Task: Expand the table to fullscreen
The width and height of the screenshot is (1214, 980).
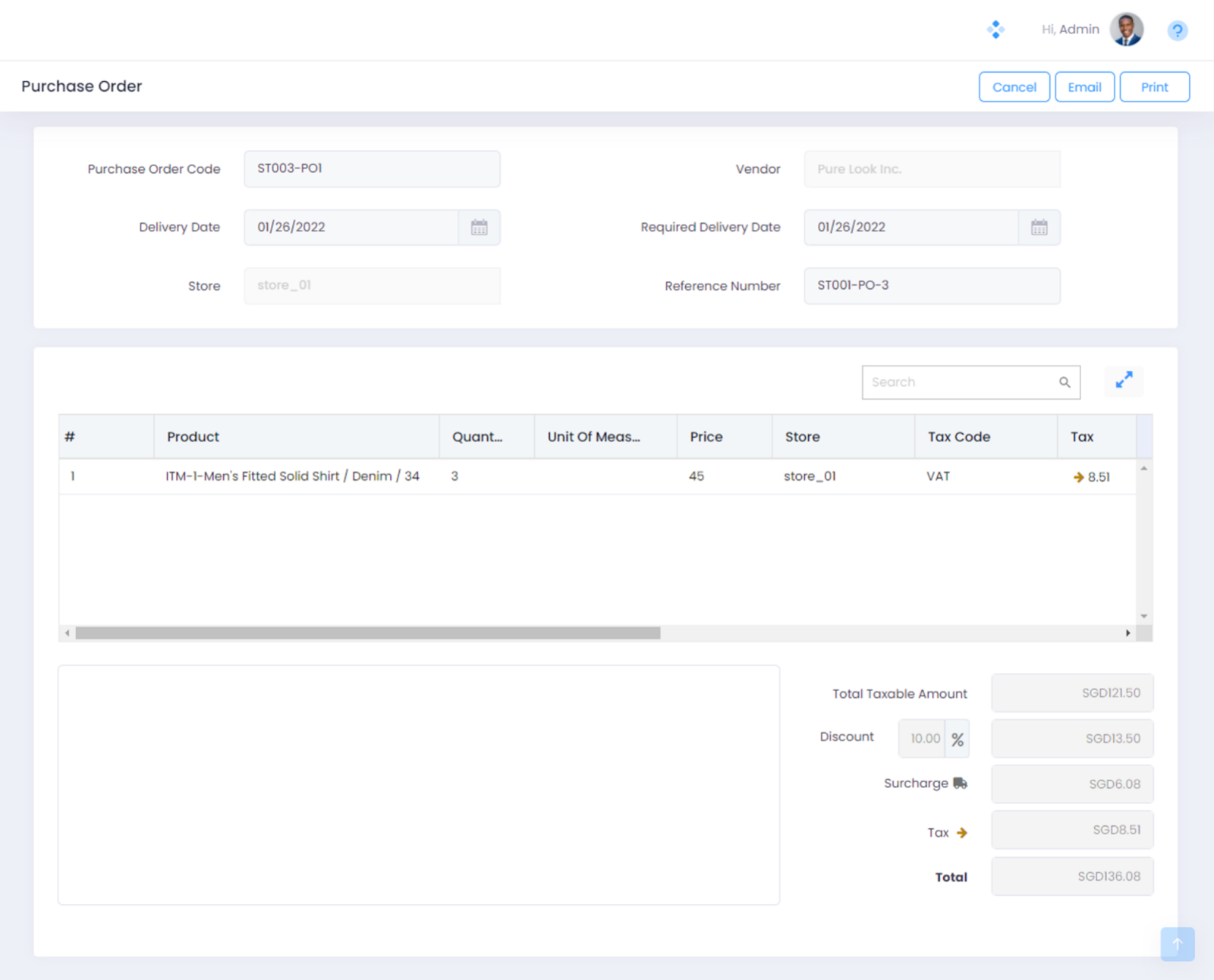Action: [x=1124, y=381]
